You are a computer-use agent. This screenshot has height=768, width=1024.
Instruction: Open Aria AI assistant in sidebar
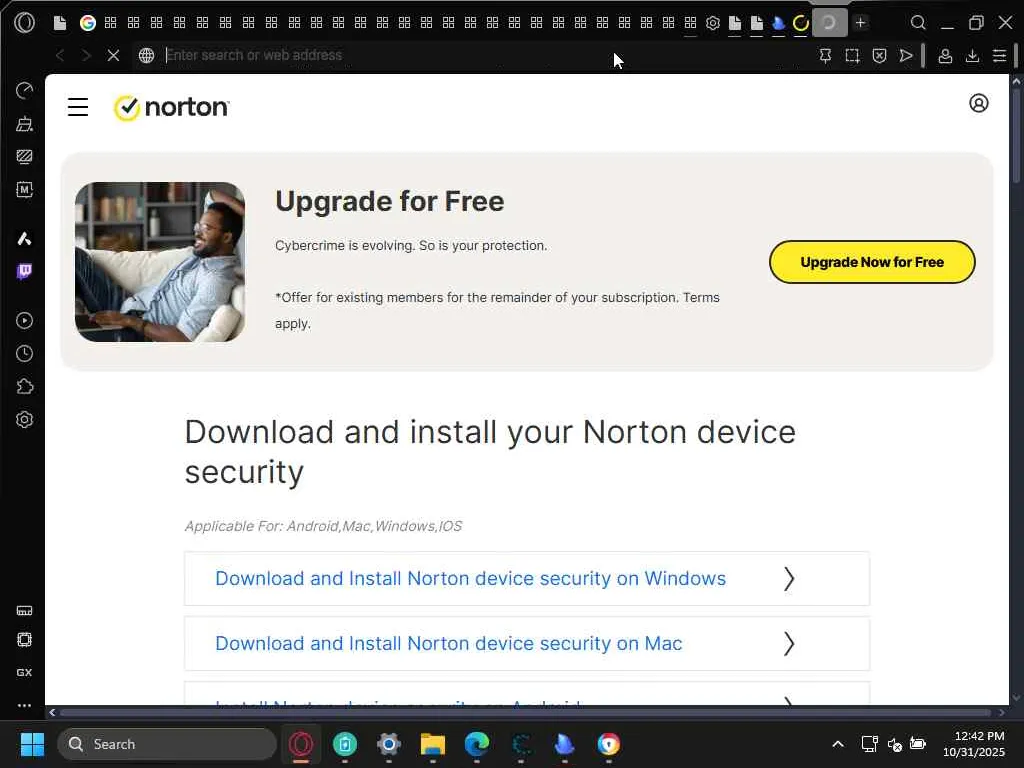pos(24,239)
